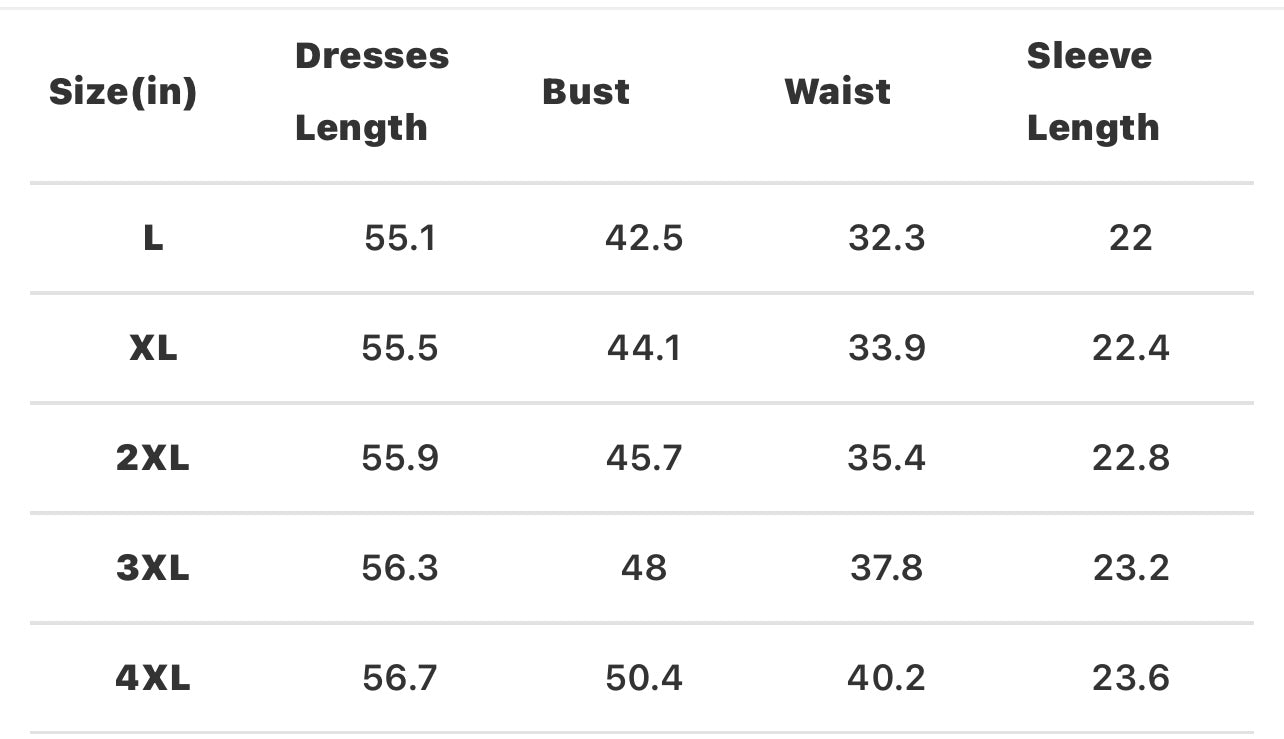
Task: Click the Waist column header
Action: [837, 92]
